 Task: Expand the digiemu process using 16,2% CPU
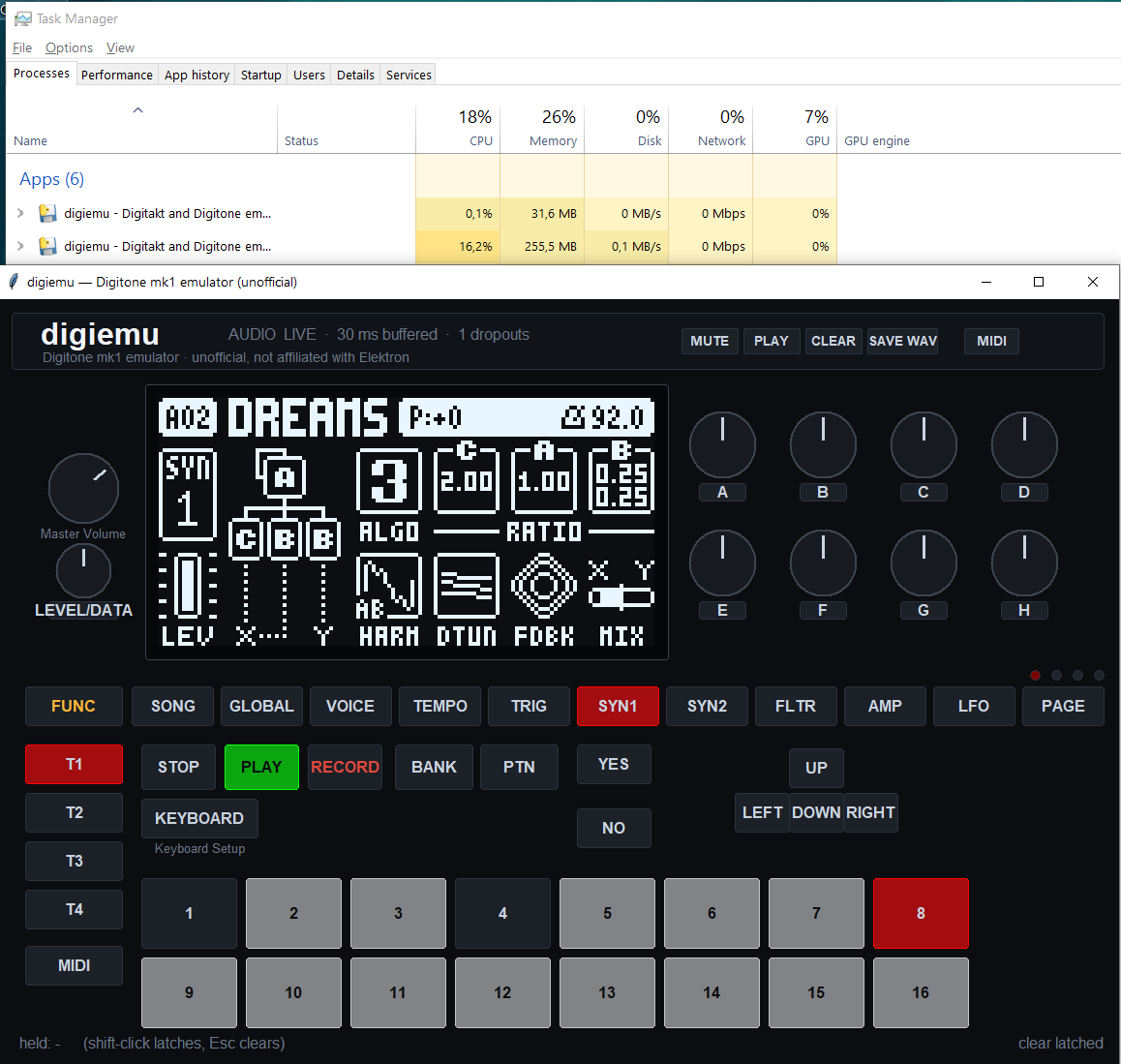(20, 246)
